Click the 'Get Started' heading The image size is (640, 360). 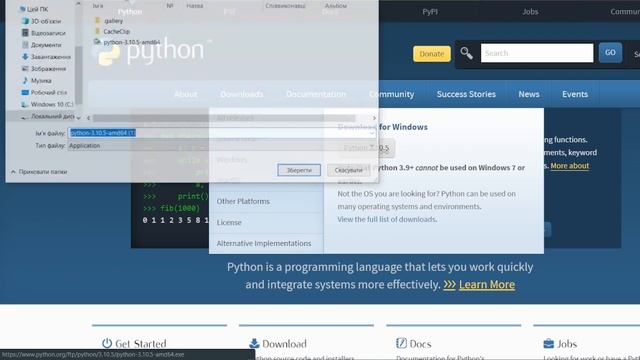(x=141, y=344)
